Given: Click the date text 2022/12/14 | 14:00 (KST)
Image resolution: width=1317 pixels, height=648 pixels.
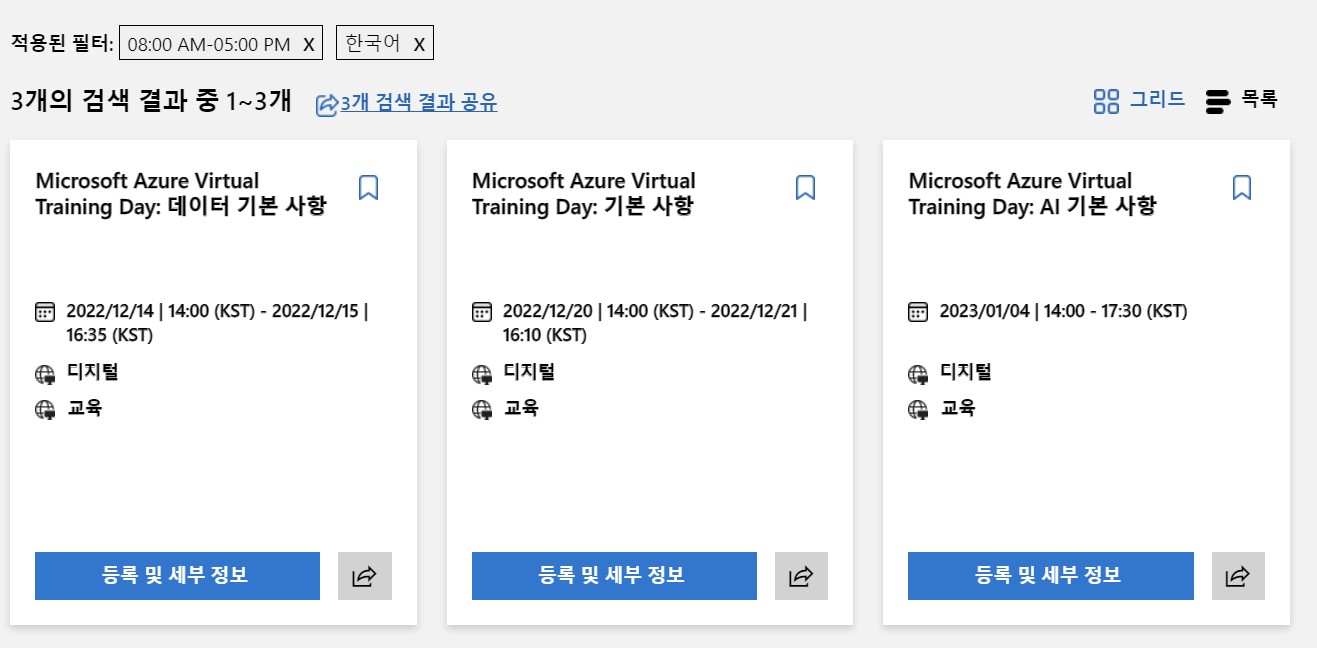Looking at the screenshot, I should click(x=161, y=311).
